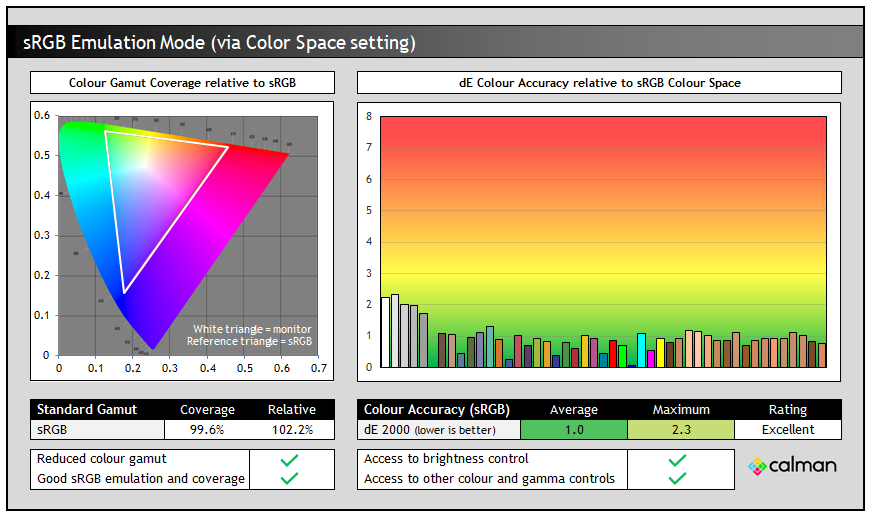Select the red bar in the dE chart
This screenshot has height=511, width=872.
613,354
